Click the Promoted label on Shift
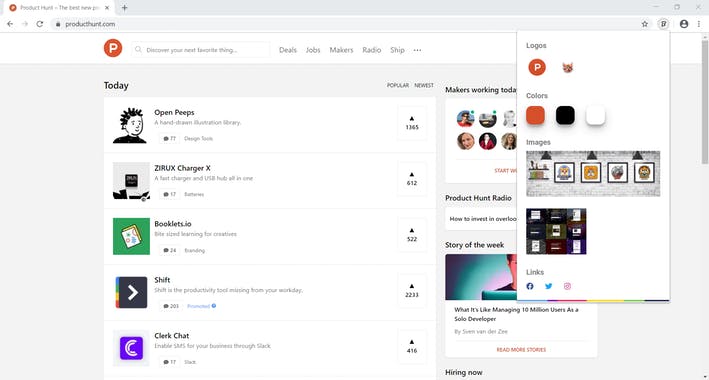Image resolution: width=709 pixels, height=380 pixels. (199, 306)
